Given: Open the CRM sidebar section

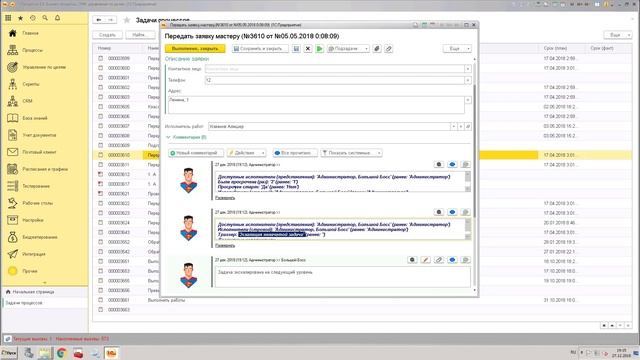Looking at the screenshot, I should (x=27, y=101).
